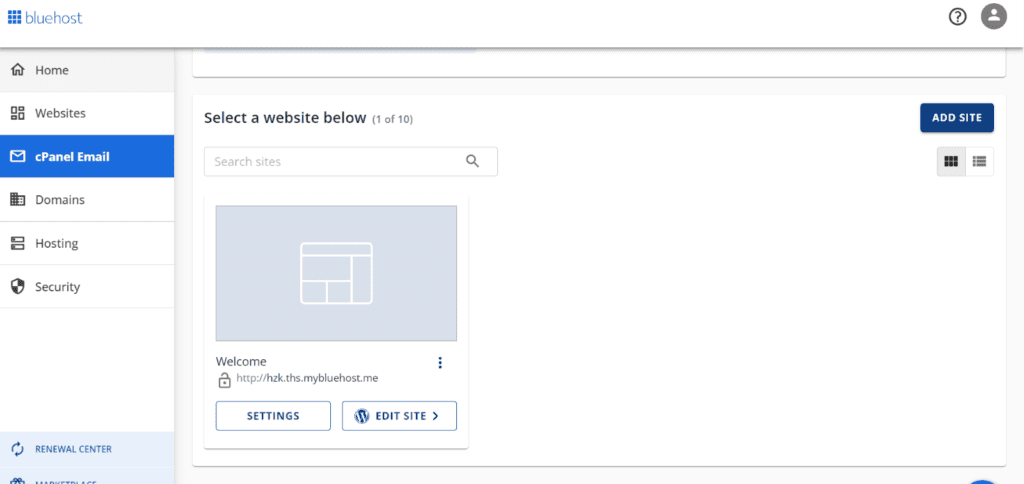Open the Home menu item
Viewport: 1024px width, 484px height.
(x=87, y=70)
